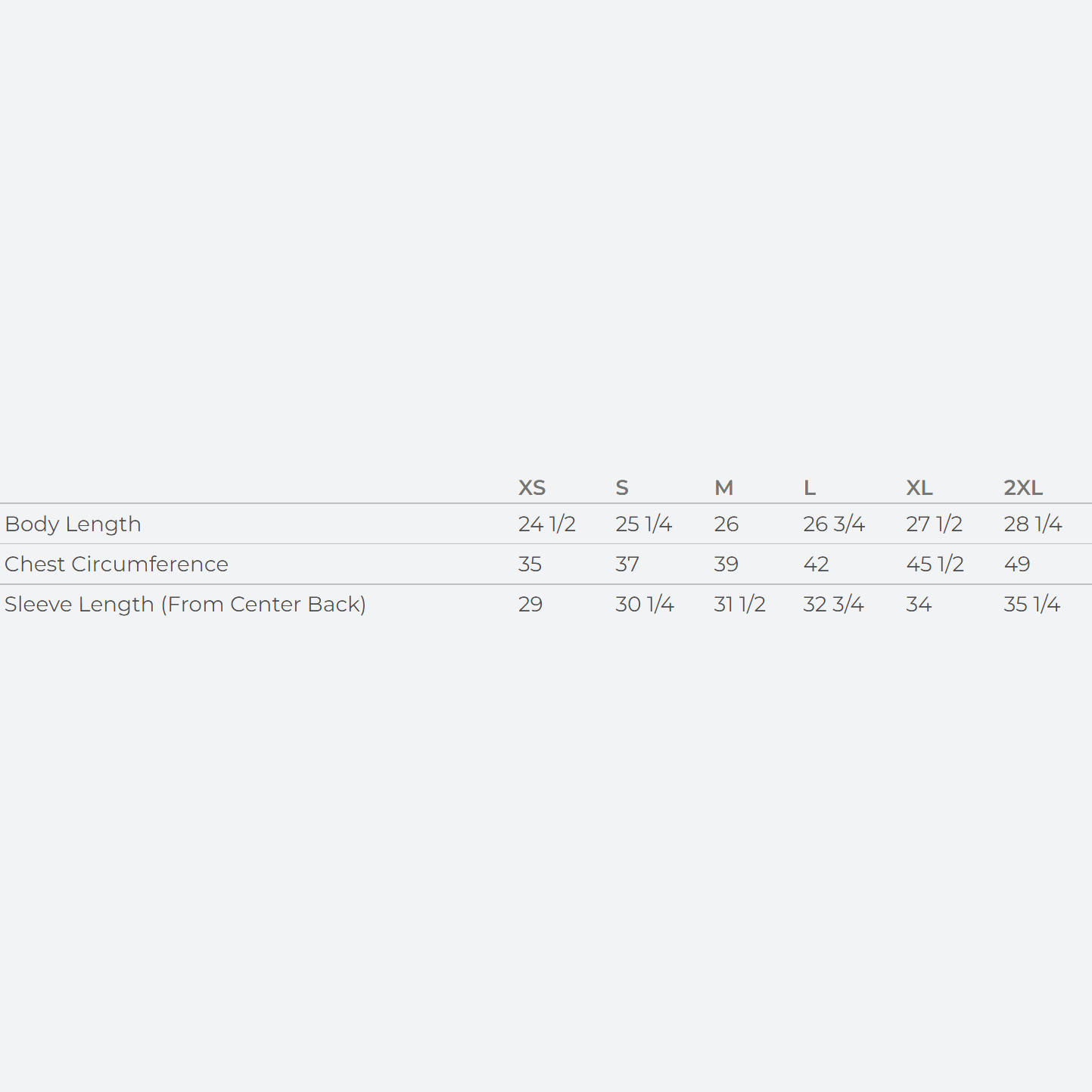Click Sleeve Length value 34 for XL
1092x1092 pixels.
[919, 604]
